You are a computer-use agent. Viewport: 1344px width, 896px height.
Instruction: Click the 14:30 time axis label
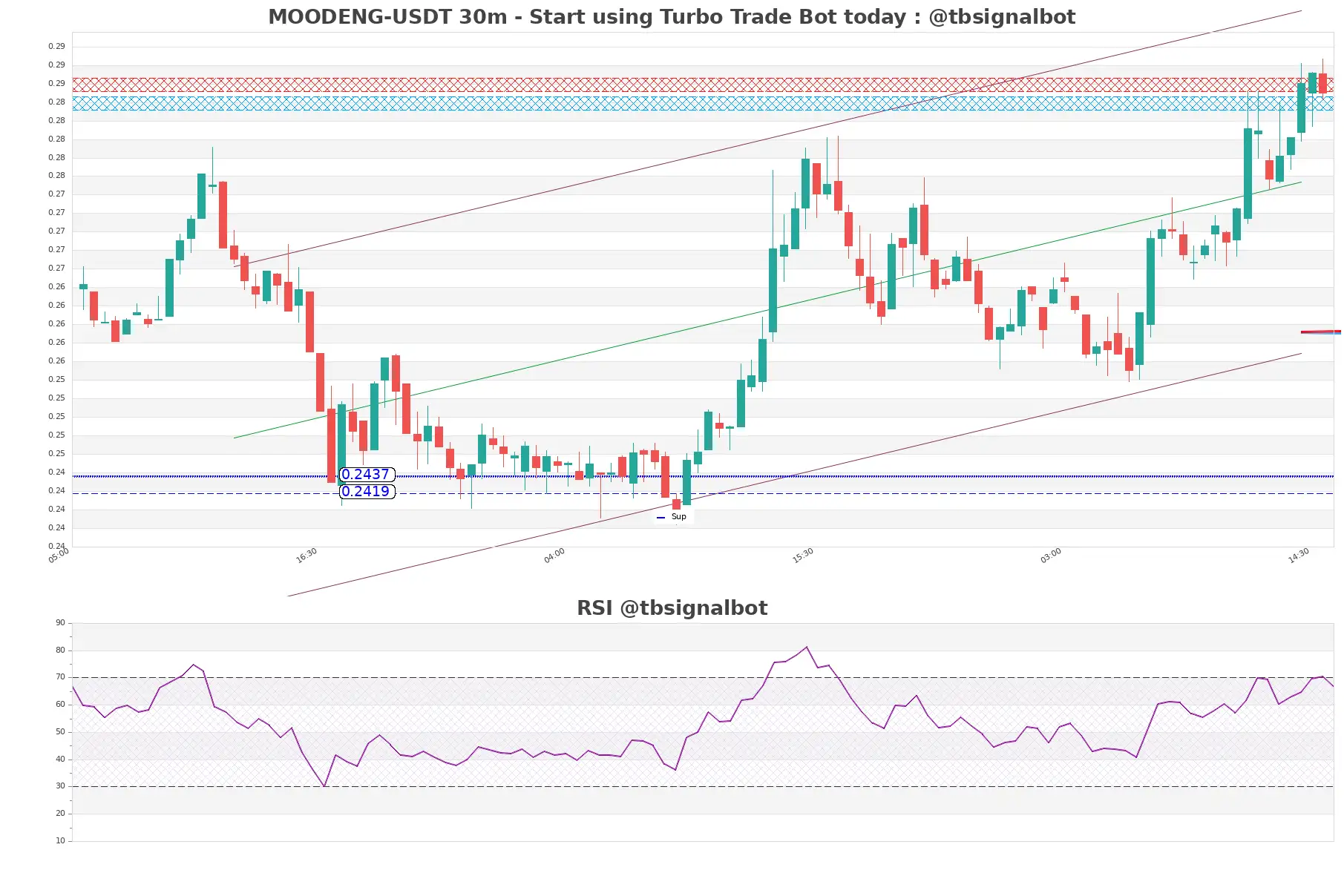[1299, 556]
